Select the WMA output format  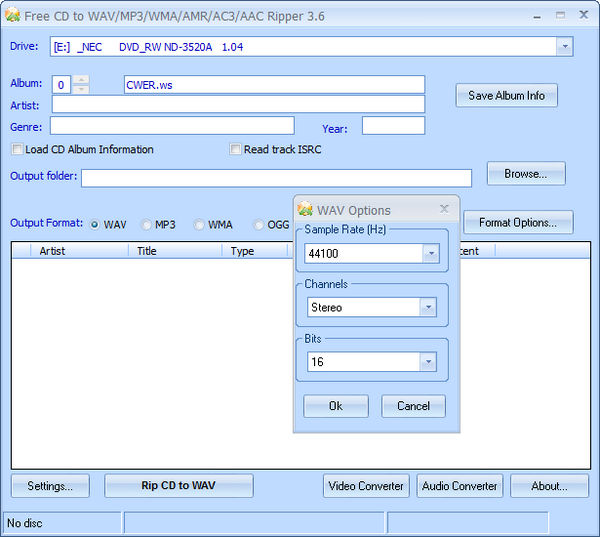click(x=200, y=225)
